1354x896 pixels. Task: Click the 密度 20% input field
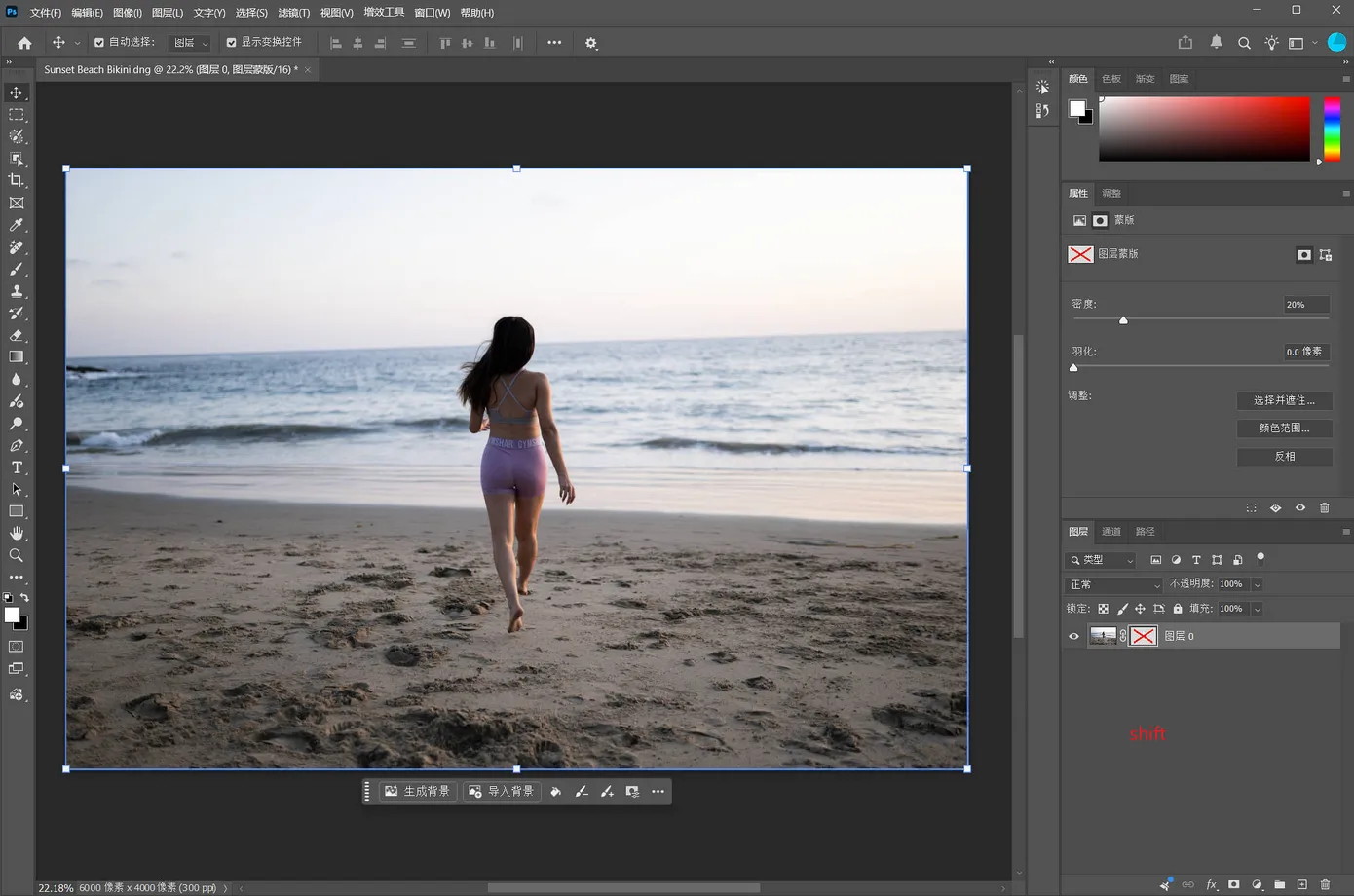[1306, 305]
